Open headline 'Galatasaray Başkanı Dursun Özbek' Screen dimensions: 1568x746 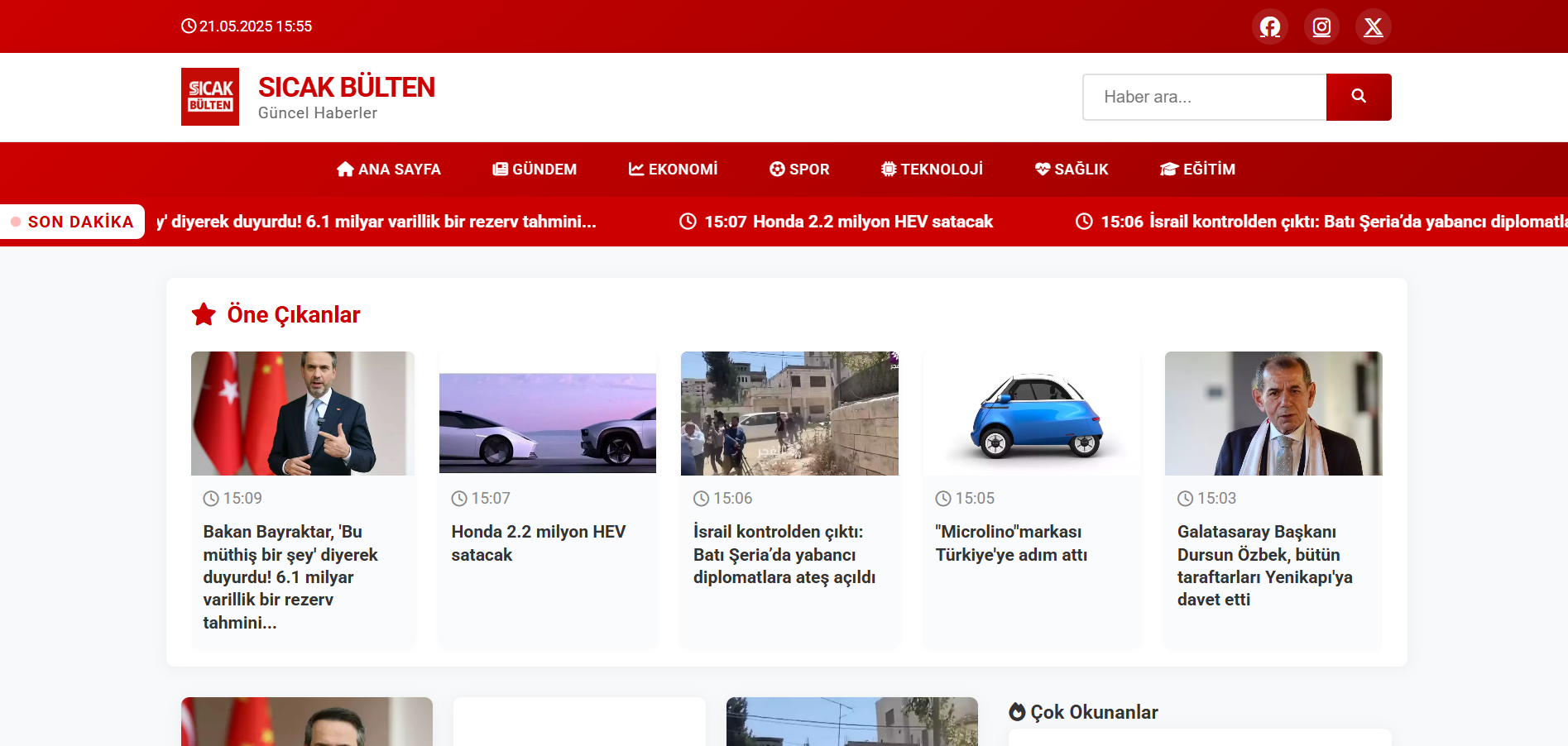1265,566
